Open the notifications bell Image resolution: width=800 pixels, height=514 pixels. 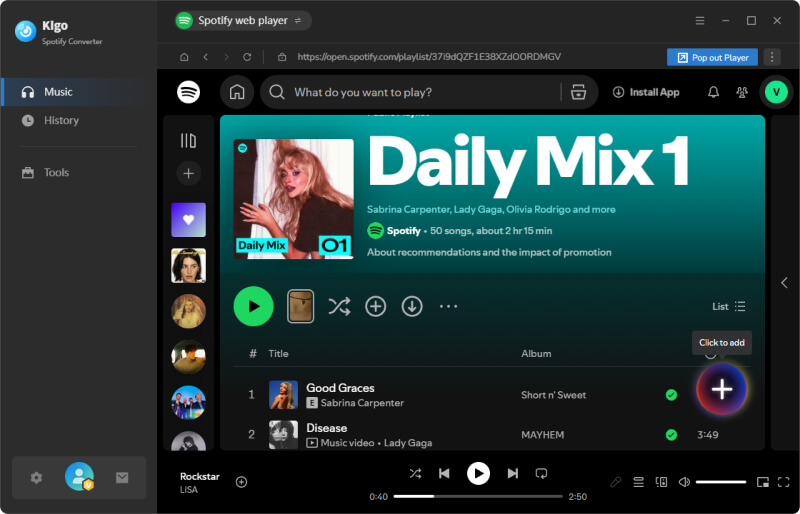pyautogui.click(x=713, y=92)
